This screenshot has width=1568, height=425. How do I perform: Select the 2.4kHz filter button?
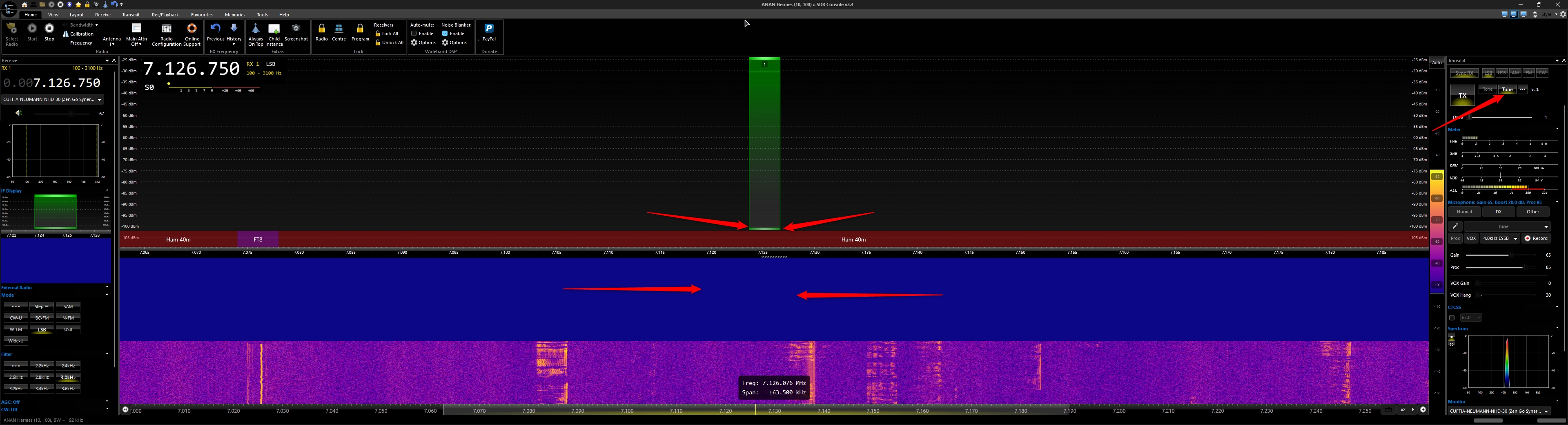(x=67, y=366)
